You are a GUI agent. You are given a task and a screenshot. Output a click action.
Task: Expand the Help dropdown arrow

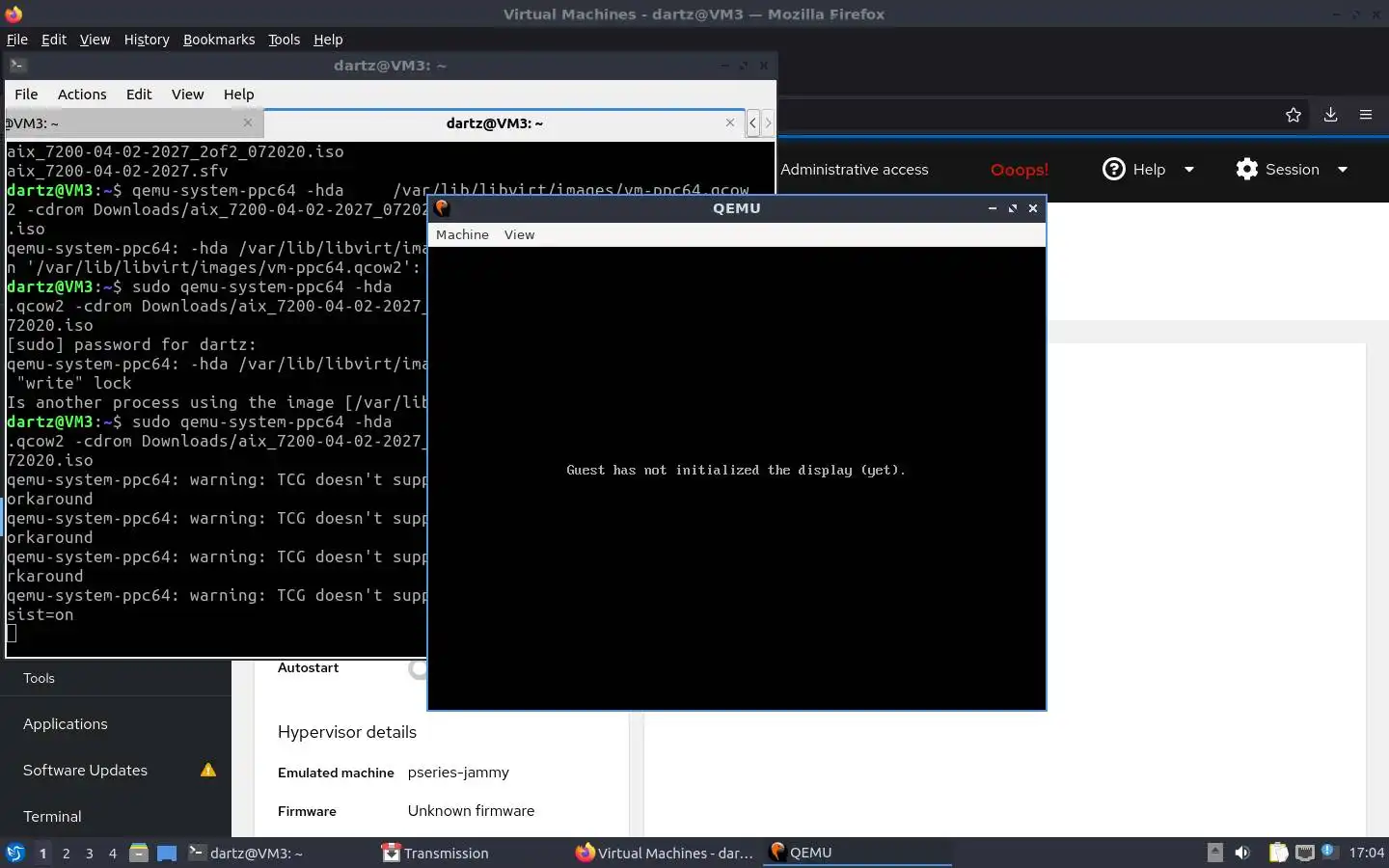coord(1189,170)
